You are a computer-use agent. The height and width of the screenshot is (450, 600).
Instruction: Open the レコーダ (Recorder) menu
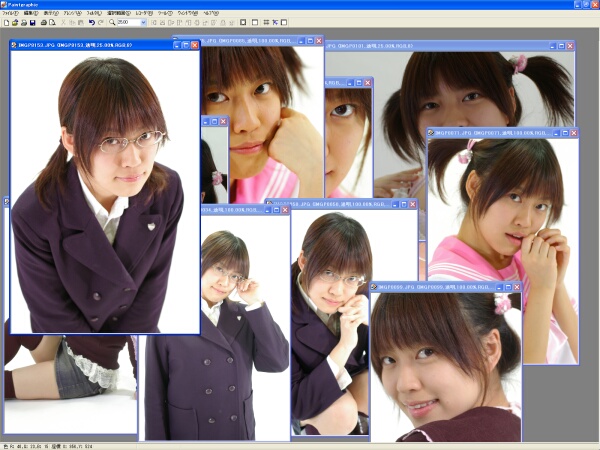click(145, 13)
